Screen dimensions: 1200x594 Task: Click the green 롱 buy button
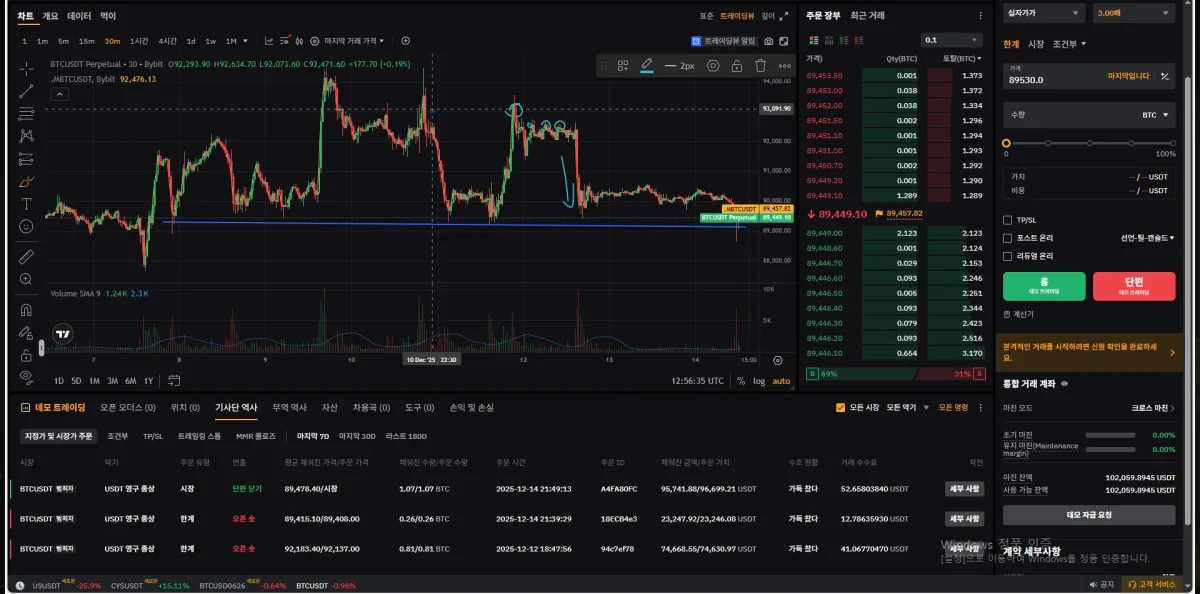coord(1044,286)
